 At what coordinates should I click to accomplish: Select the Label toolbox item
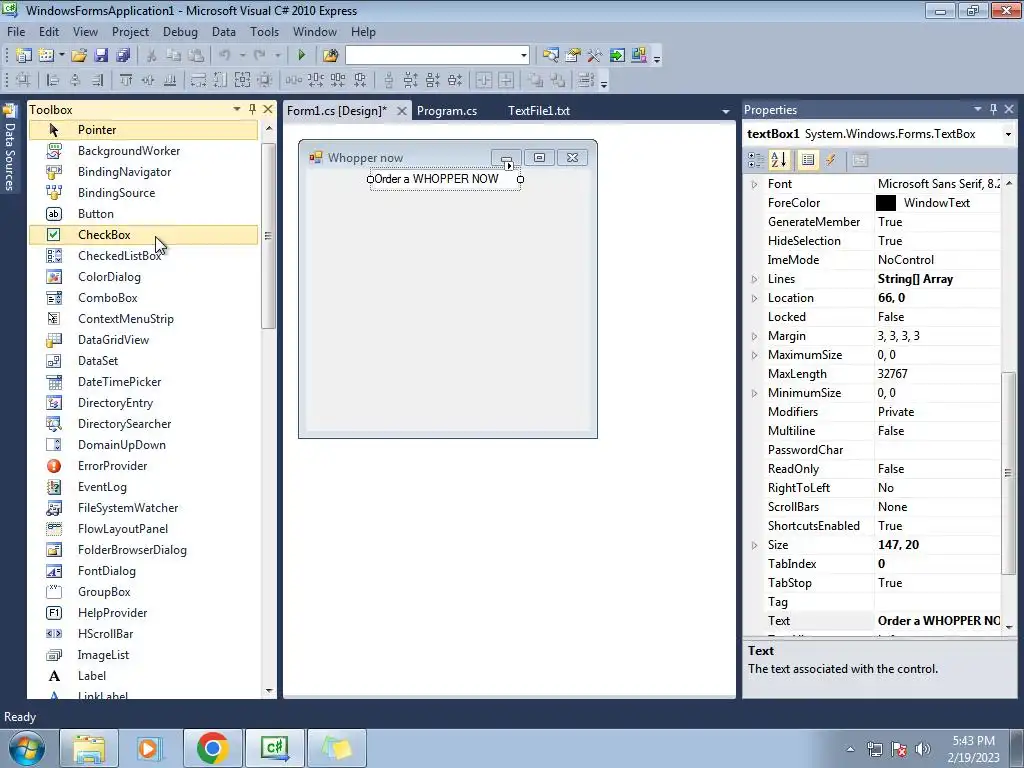coord(144,676)
